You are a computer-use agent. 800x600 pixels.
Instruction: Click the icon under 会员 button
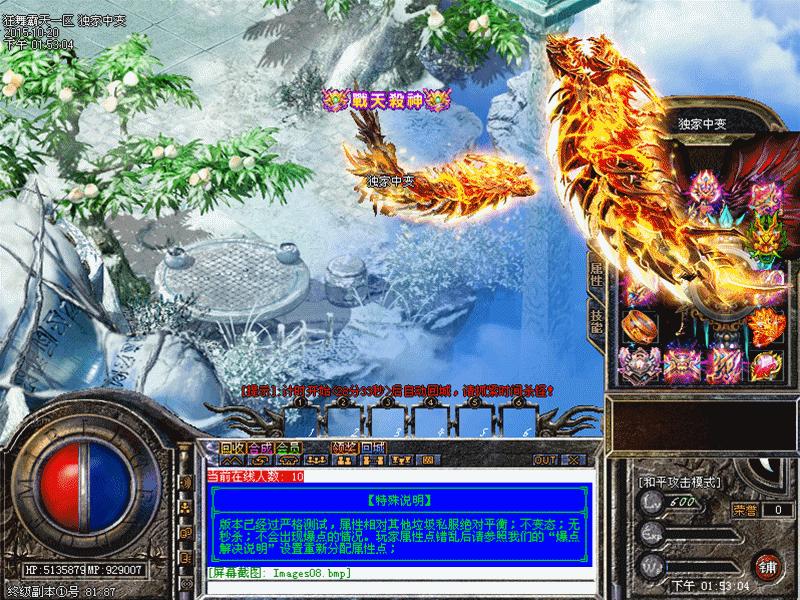tap(288, 460)
